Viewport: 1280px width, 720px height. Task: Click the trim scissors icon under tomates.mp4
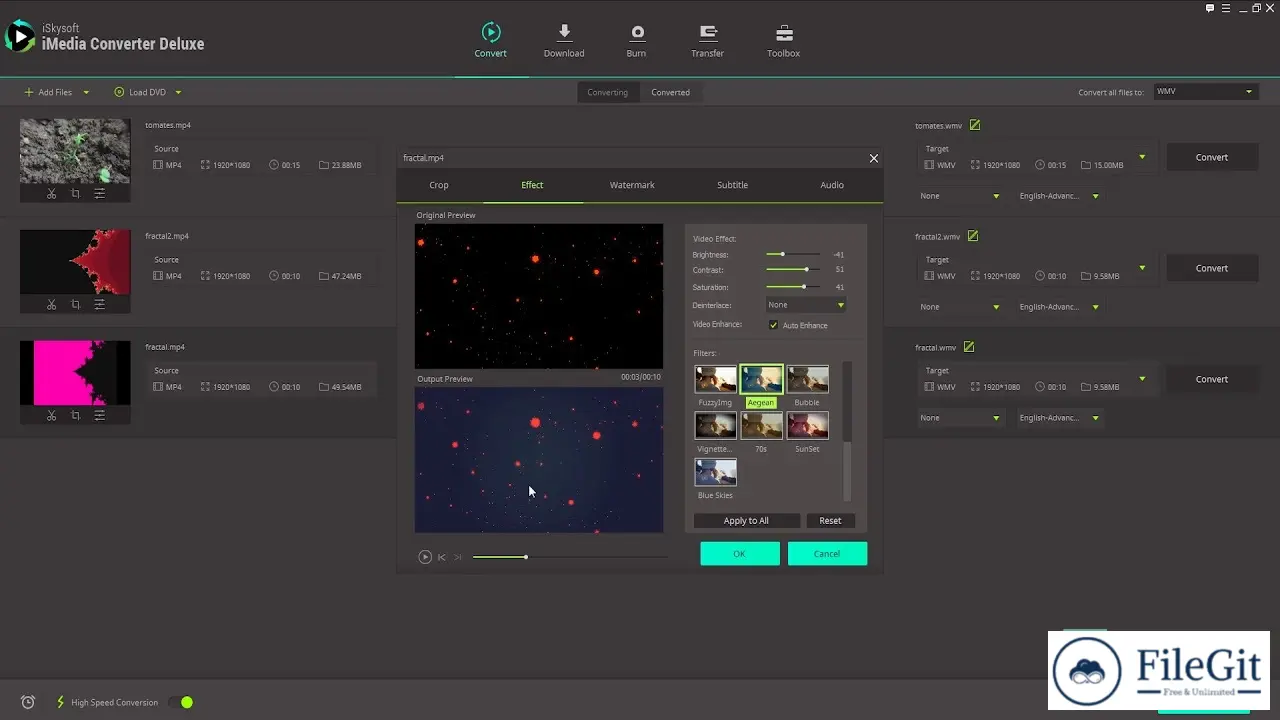click(52, 194)
